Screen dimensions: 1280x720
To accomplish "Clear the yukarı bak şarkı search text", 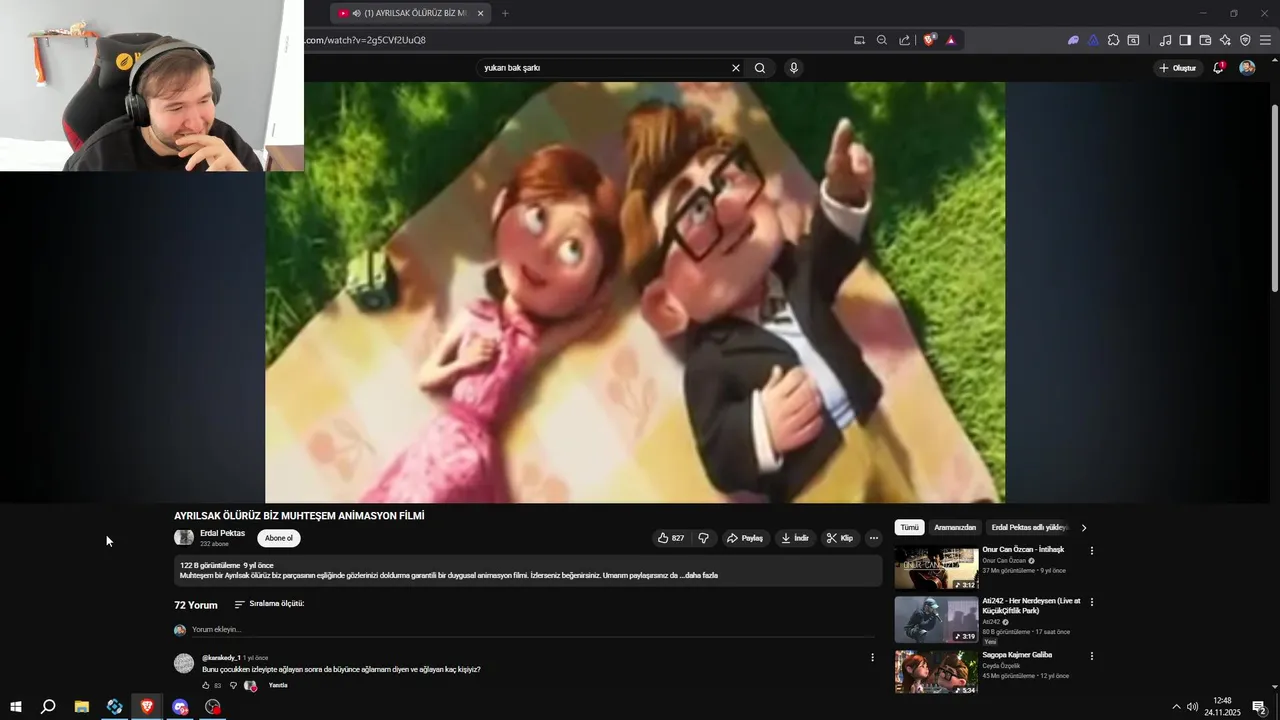I will [x=736, y=68].
